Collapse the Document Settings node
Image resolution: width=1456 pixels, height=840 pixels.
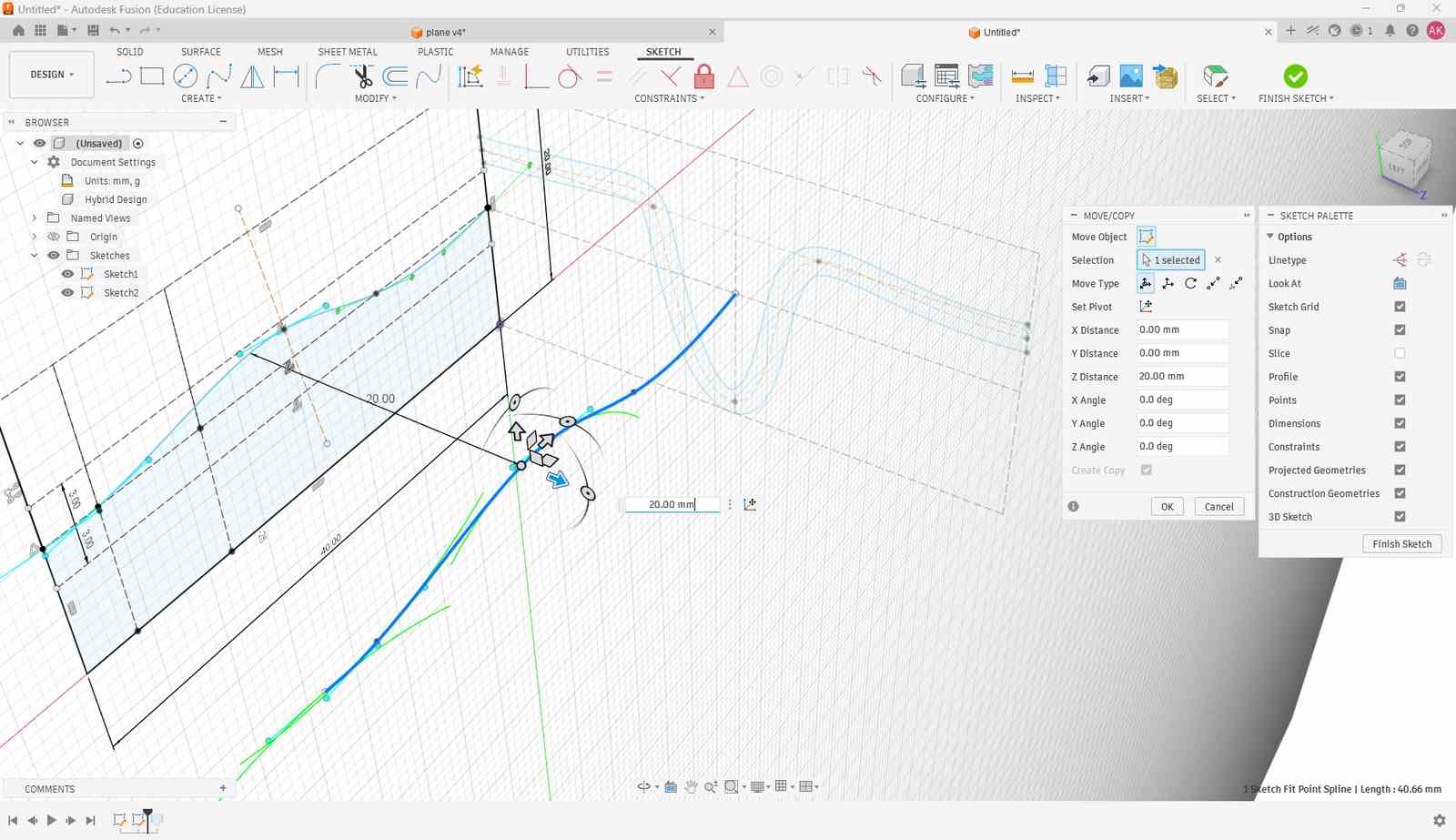(35, 162)
